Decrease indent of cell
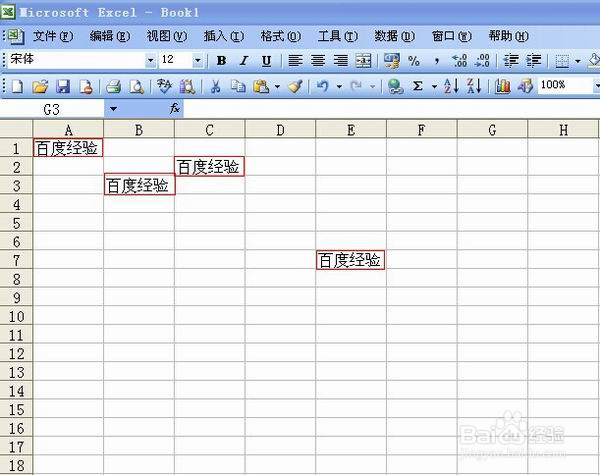Screen dimensions: 600x475 [511, 60]
